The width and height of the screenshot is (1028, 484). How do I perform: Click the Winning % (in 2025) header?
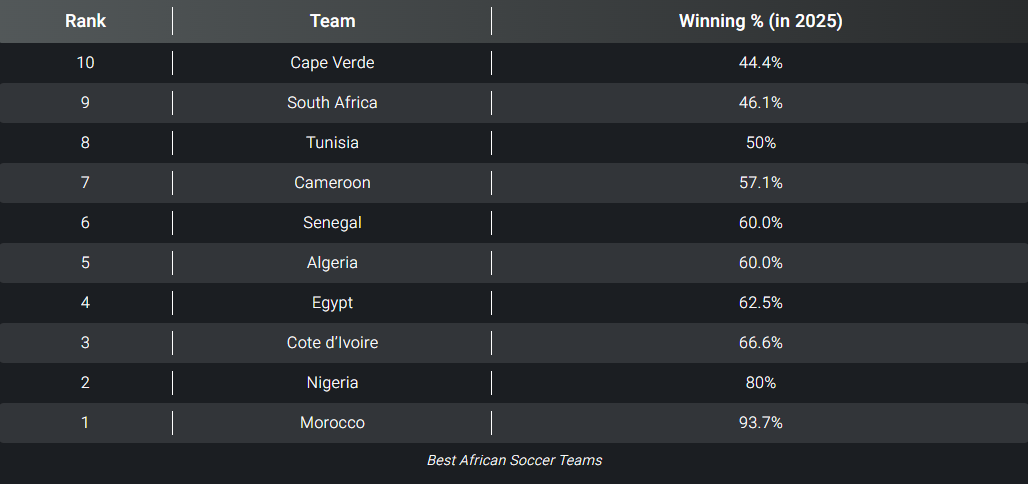(x=760, y=21)
